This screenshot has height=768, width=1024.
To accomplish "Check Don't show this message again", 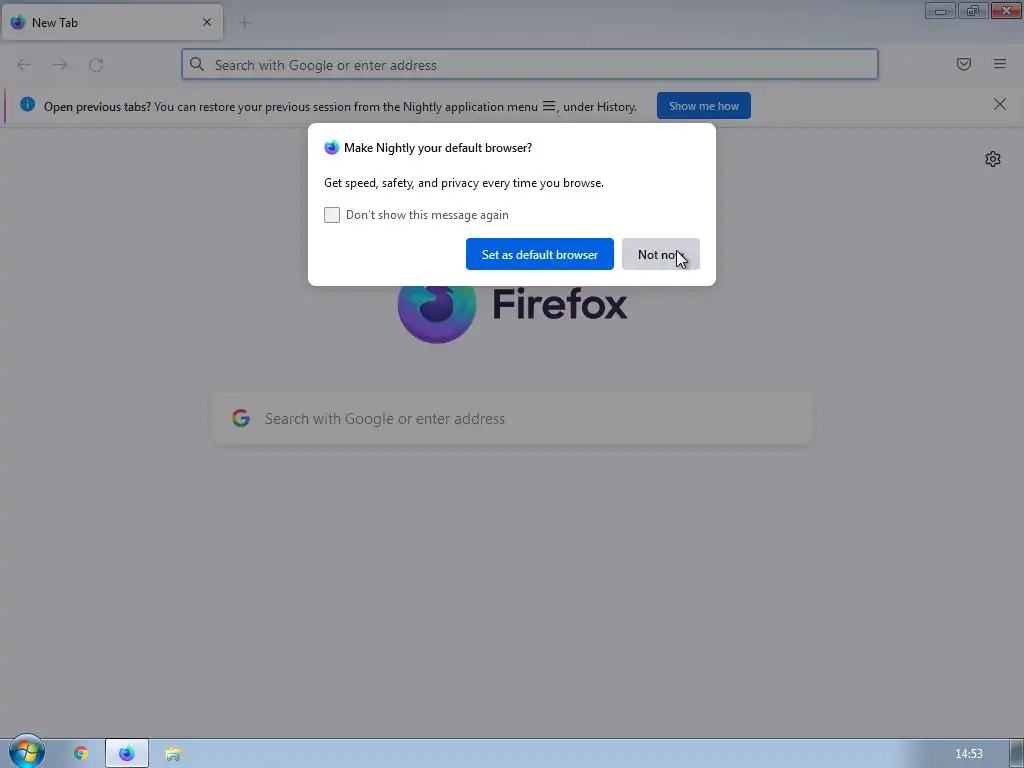I will (332, 215).
